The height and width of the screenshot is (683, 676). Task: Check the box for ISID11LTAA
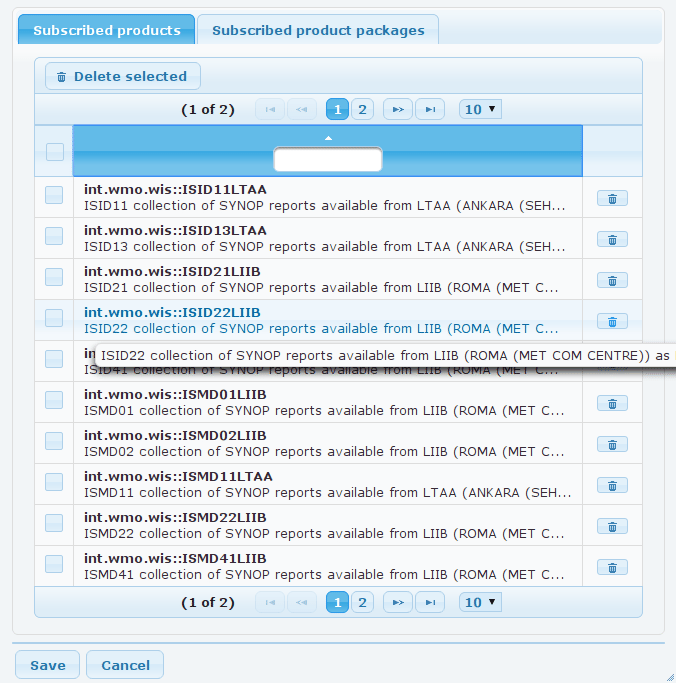[54, 195]
